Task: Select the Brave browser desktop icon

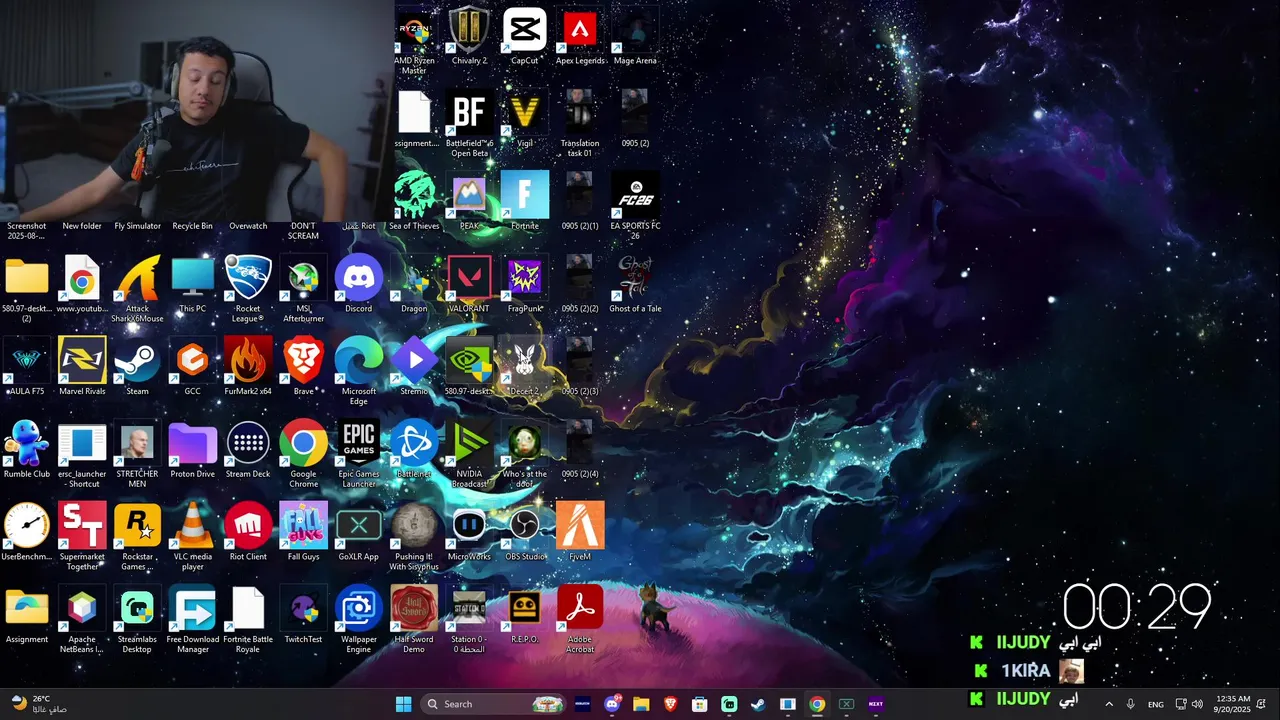Action: pyautogui.click(x=303, y=361)
